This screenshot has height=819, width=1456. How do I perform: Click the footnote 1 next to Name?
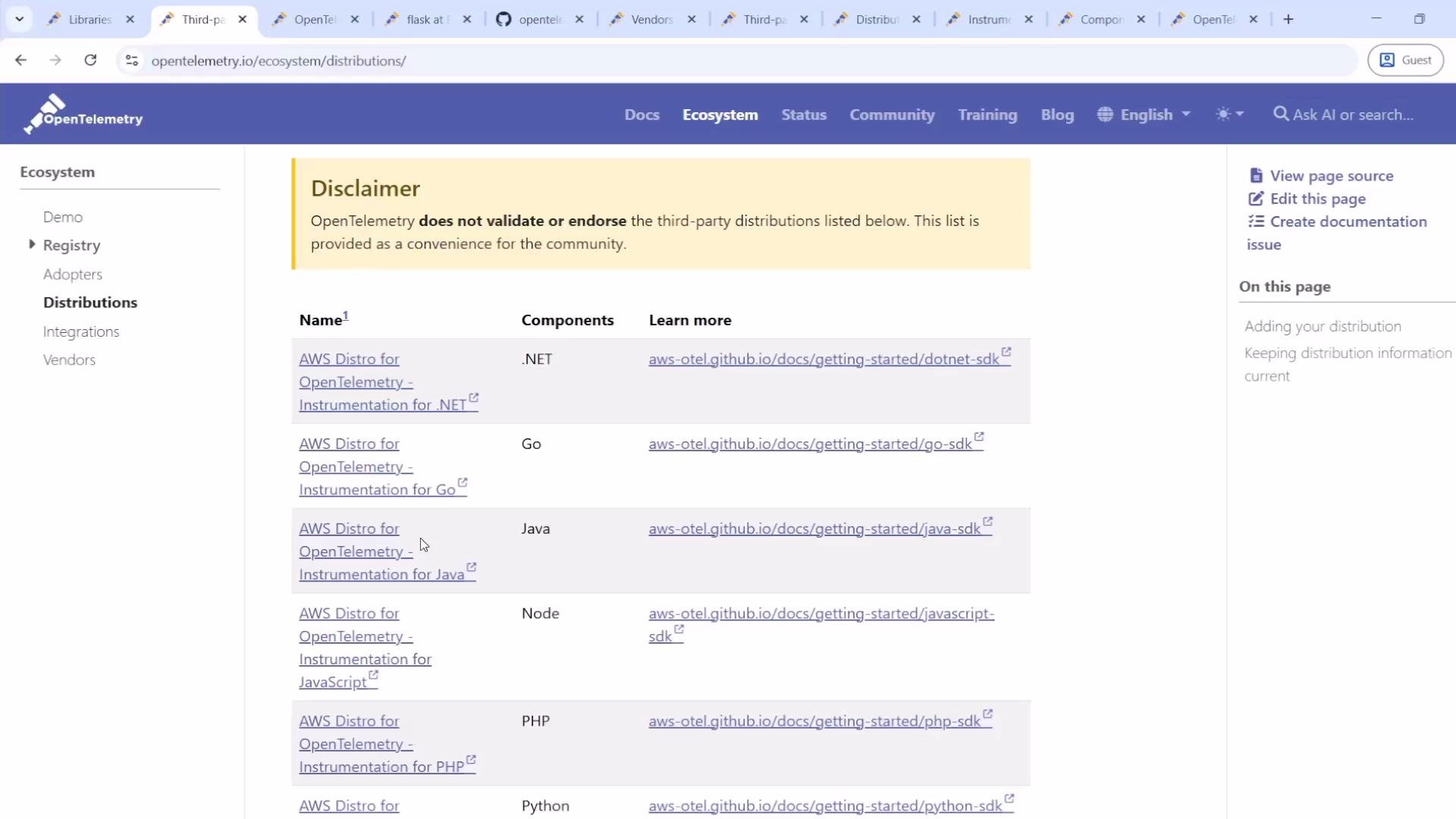click(346, 315)
